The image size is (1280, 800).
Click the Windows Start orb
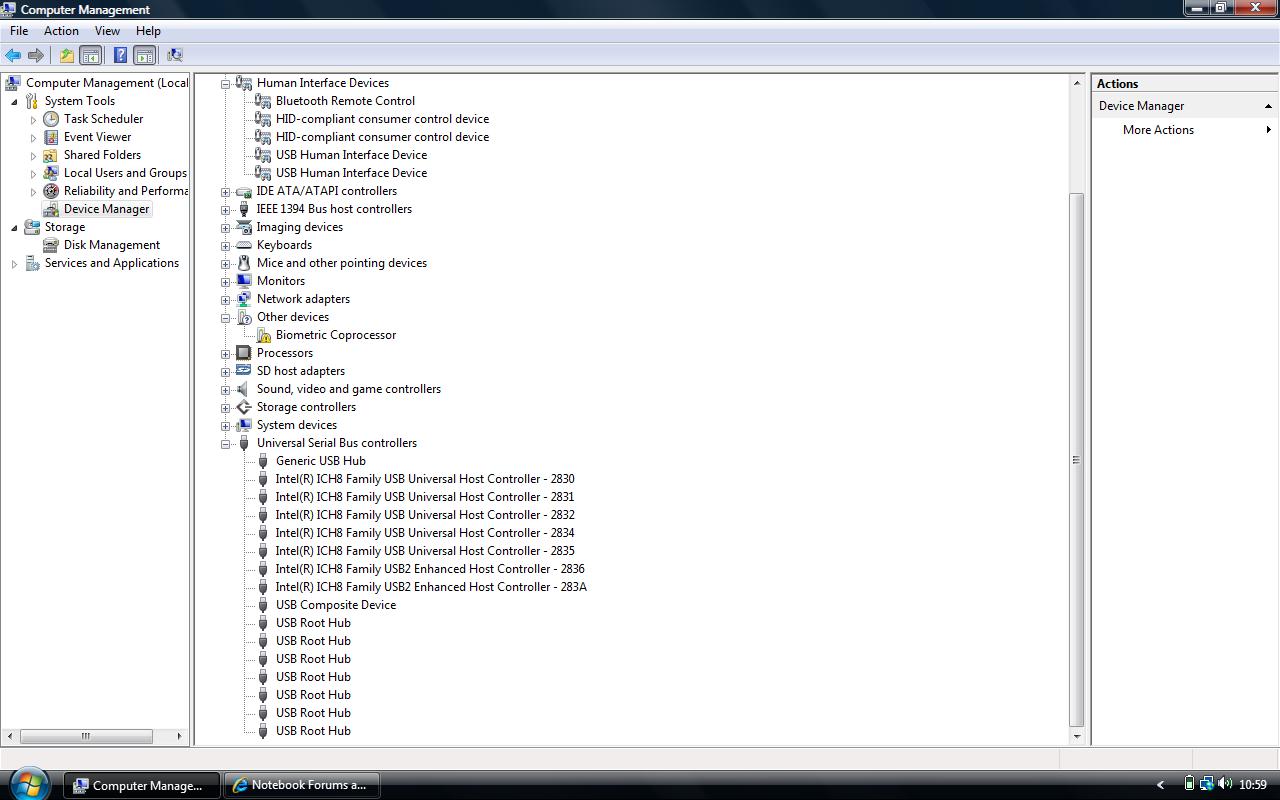pyautogui.click(x=28, y=783)
